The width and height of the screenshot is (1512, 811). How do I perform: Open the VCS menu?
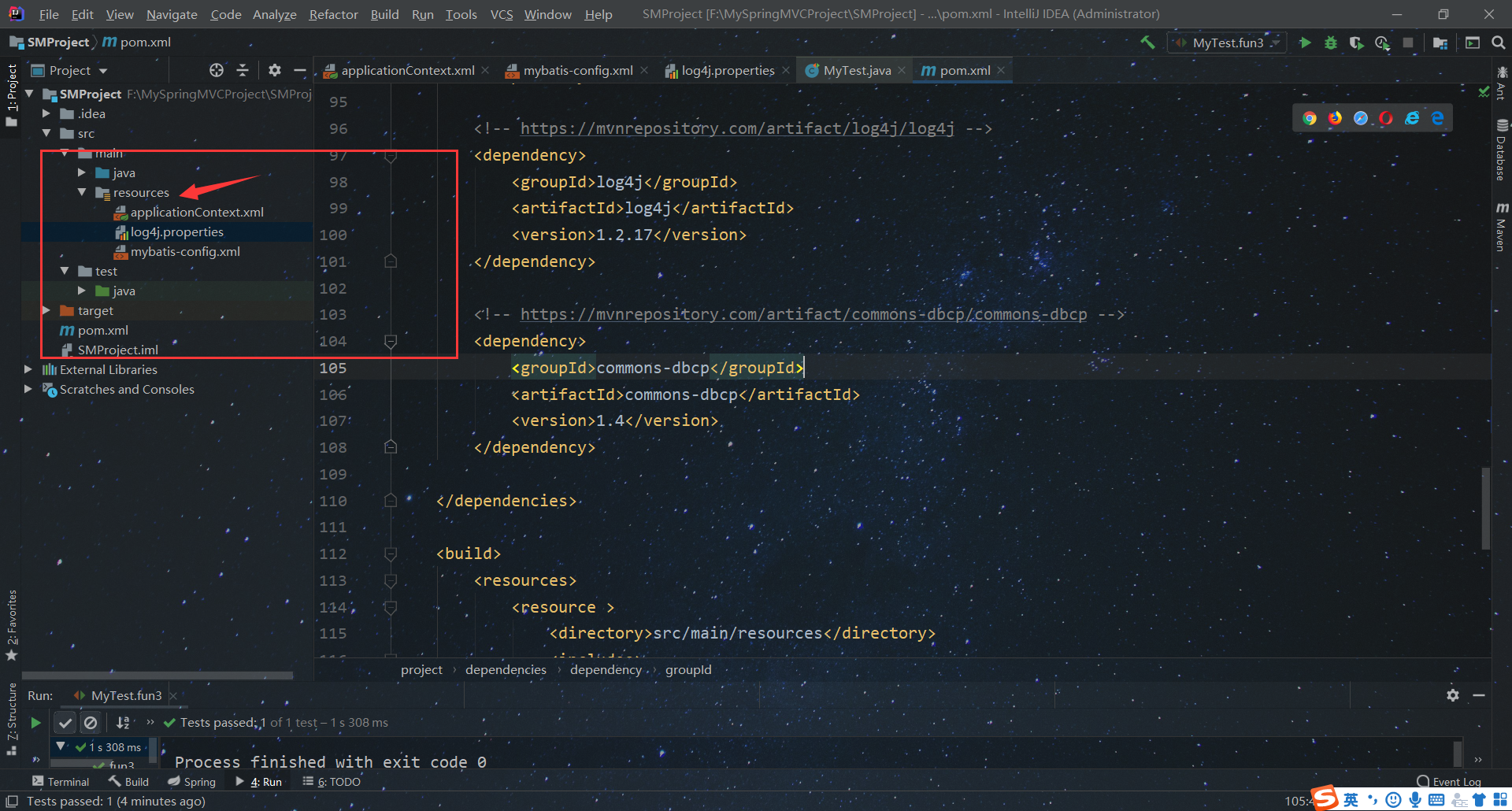point(502,14)
